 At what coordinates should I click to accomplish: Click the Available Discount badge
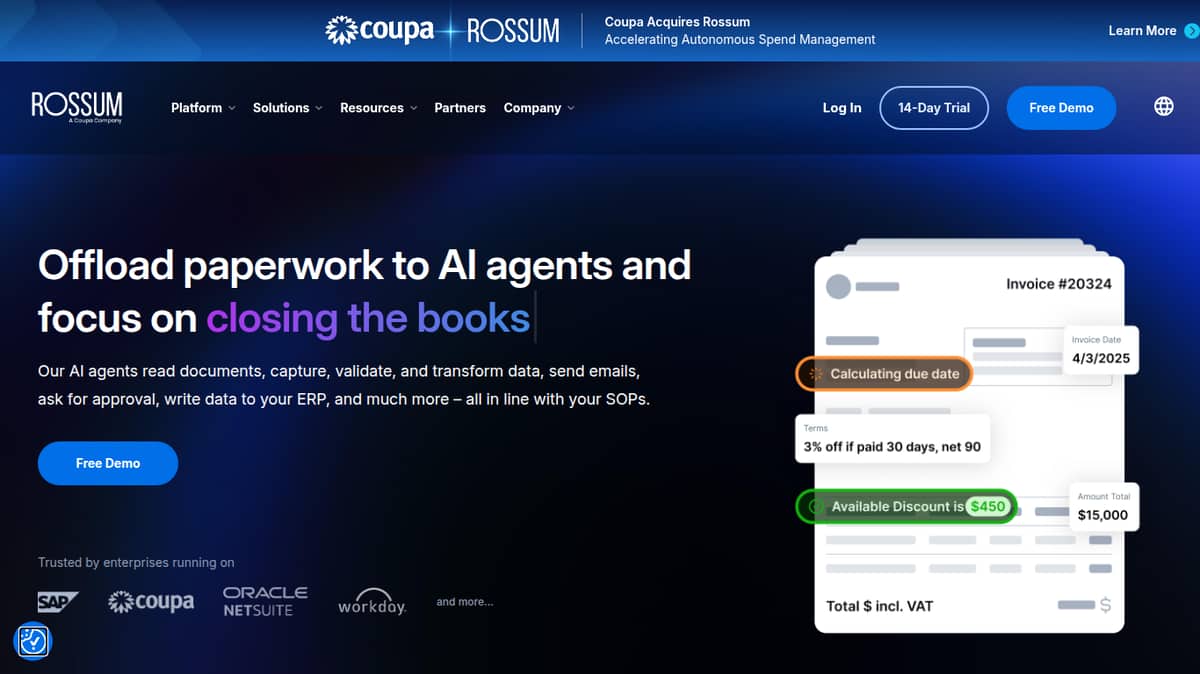(906, 507)
